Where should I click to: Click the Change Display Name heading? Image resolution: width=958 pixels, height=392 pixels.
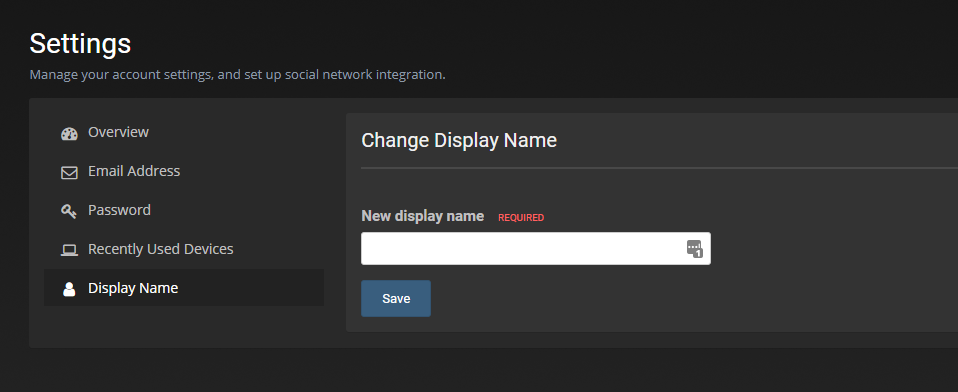459,140
